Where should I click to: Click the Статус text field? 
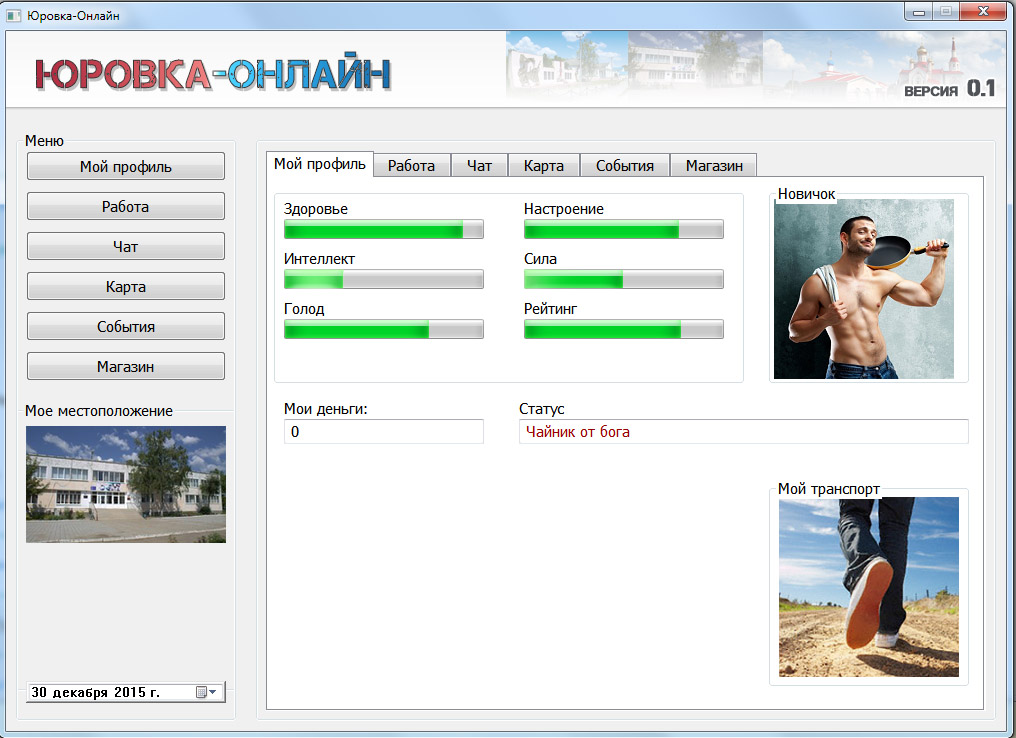pos(743,432)
